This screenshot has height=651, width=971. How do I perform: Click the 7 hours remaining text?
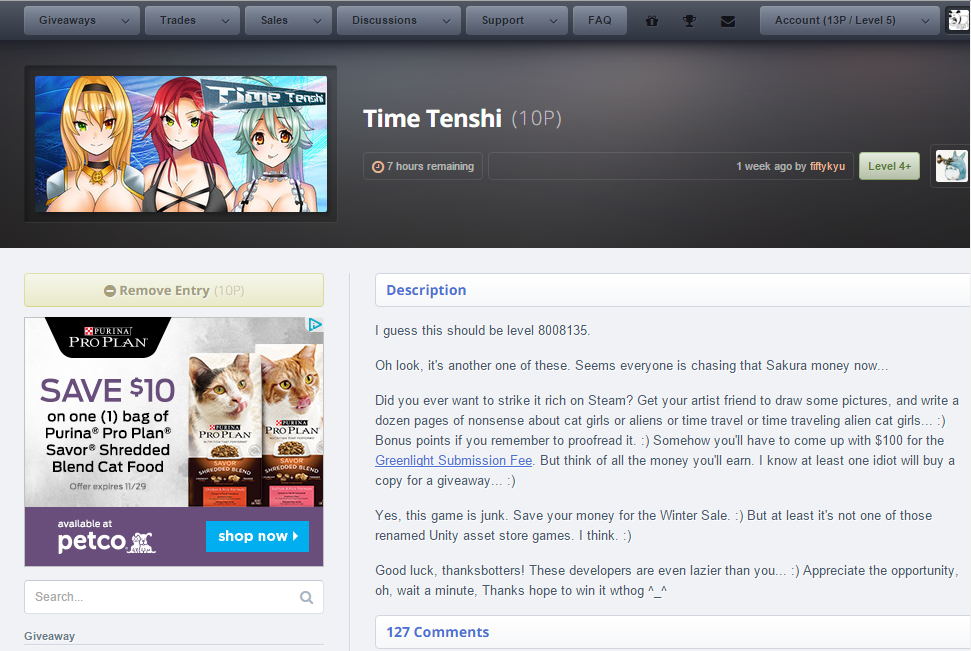pyautogui.click(x=430, y=166)
